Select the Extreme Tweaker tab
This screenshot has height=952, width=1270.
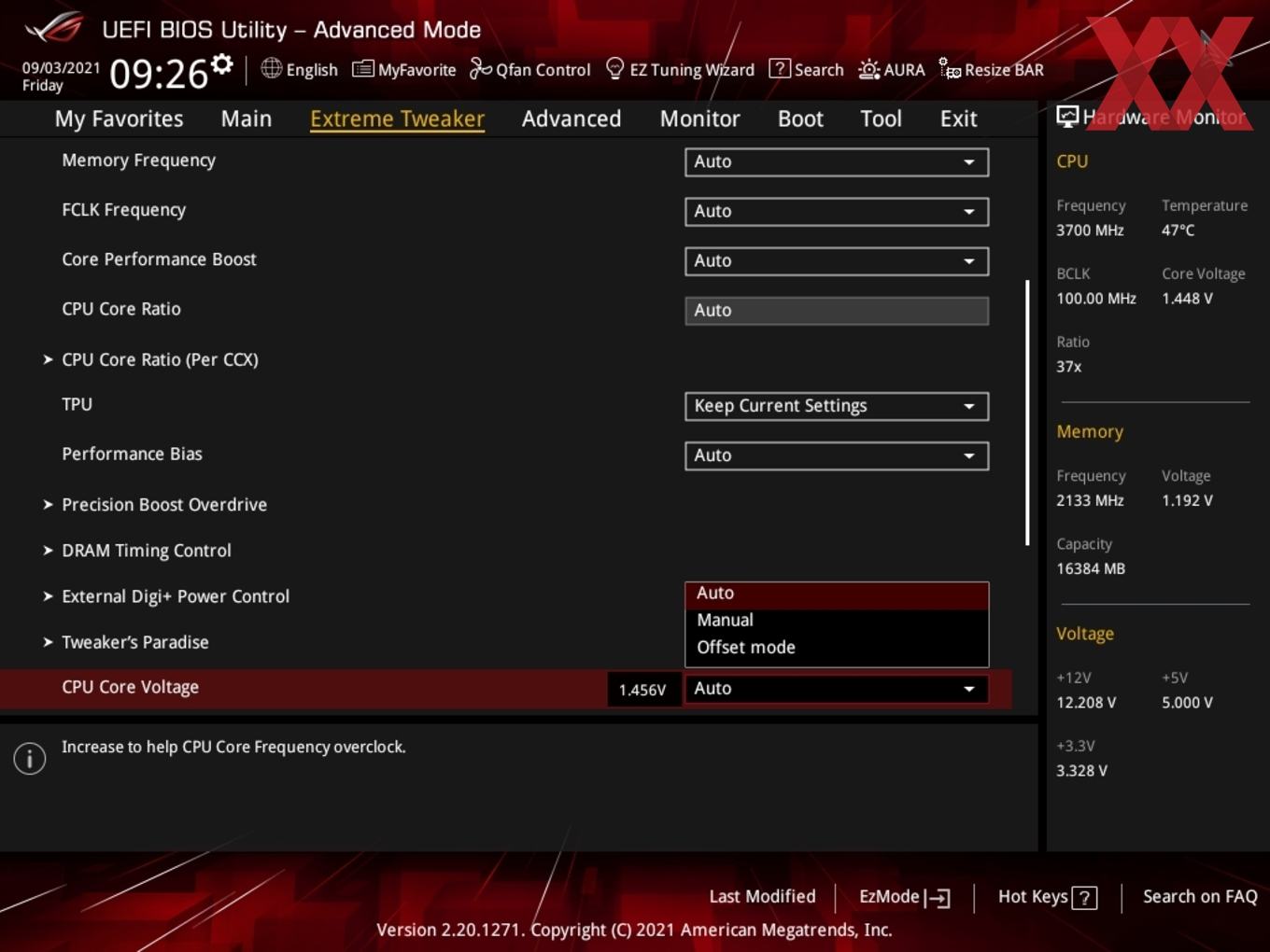pyautogui.click(x=397, y=119)
